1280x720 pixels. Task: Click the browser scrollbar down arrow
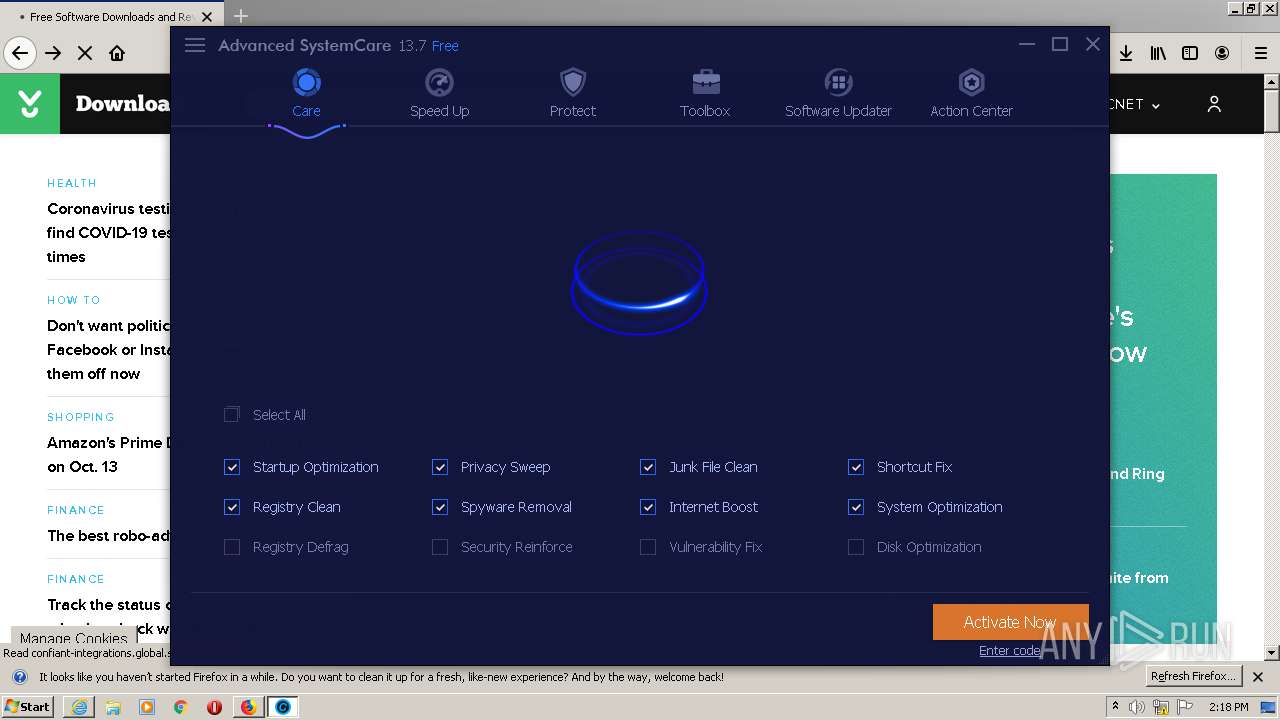point(1272,653)
